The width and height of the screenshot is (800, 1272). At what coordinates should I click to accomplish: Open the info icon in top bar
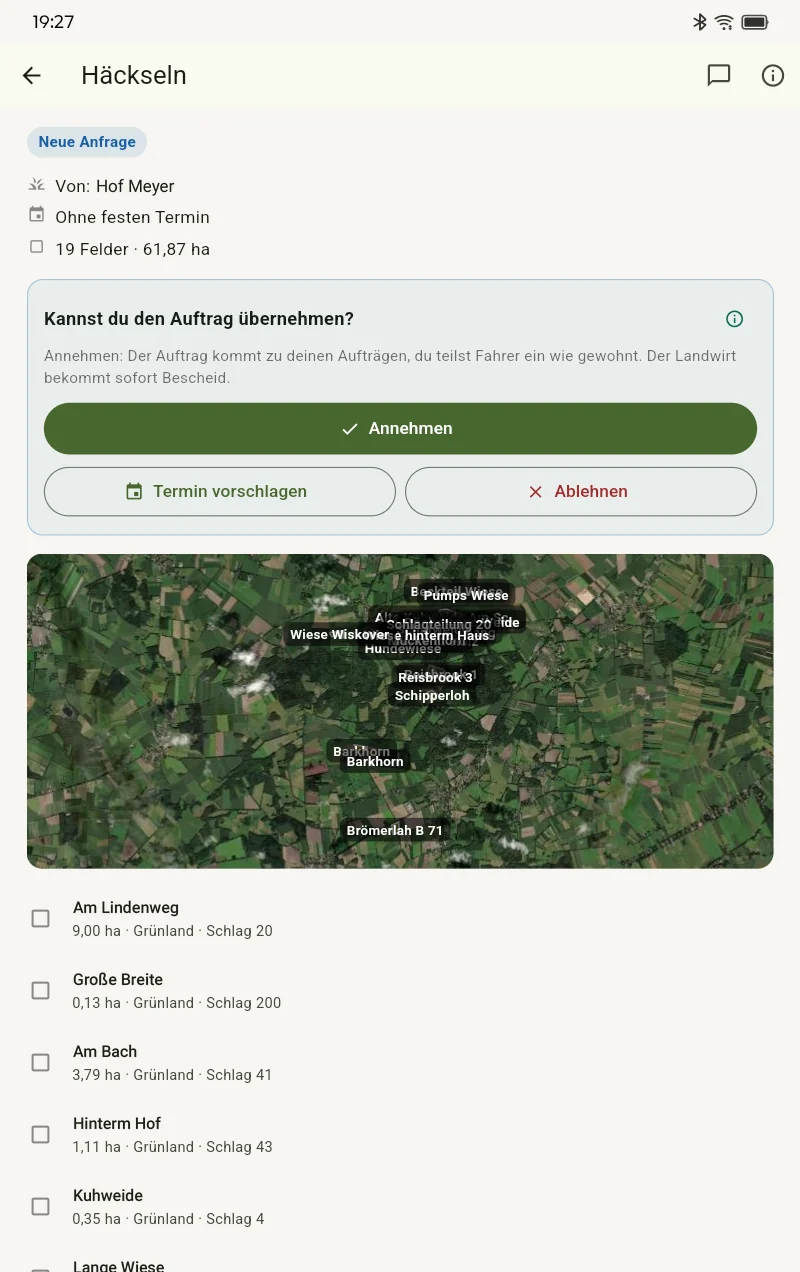(x=773, y=75)
